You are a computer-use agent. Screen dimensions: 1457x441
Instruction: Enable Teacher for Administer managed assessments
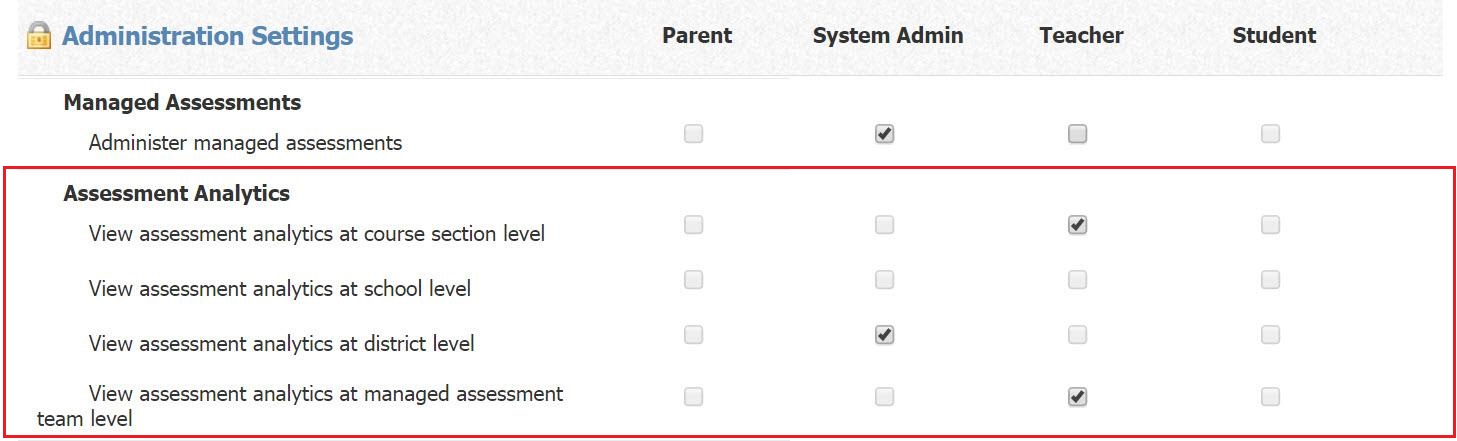click(x=1077, y=134)
